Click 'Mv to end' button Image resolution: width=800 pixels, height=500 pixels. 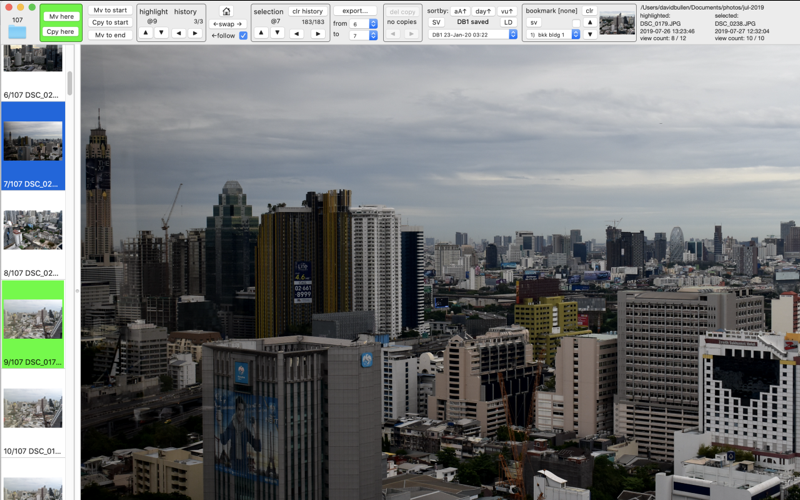coord(110,35)
